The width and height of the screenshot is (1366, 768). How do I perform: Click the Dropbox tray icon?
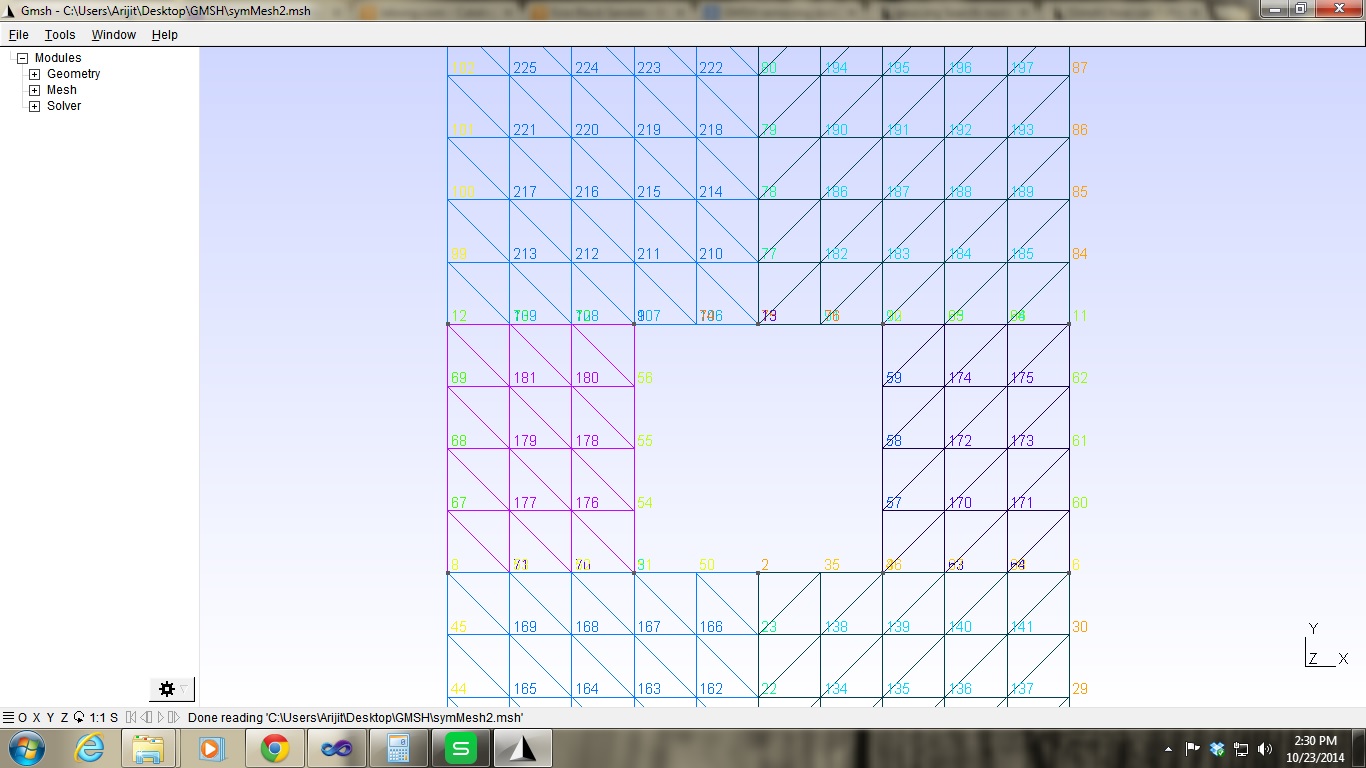1217,748
